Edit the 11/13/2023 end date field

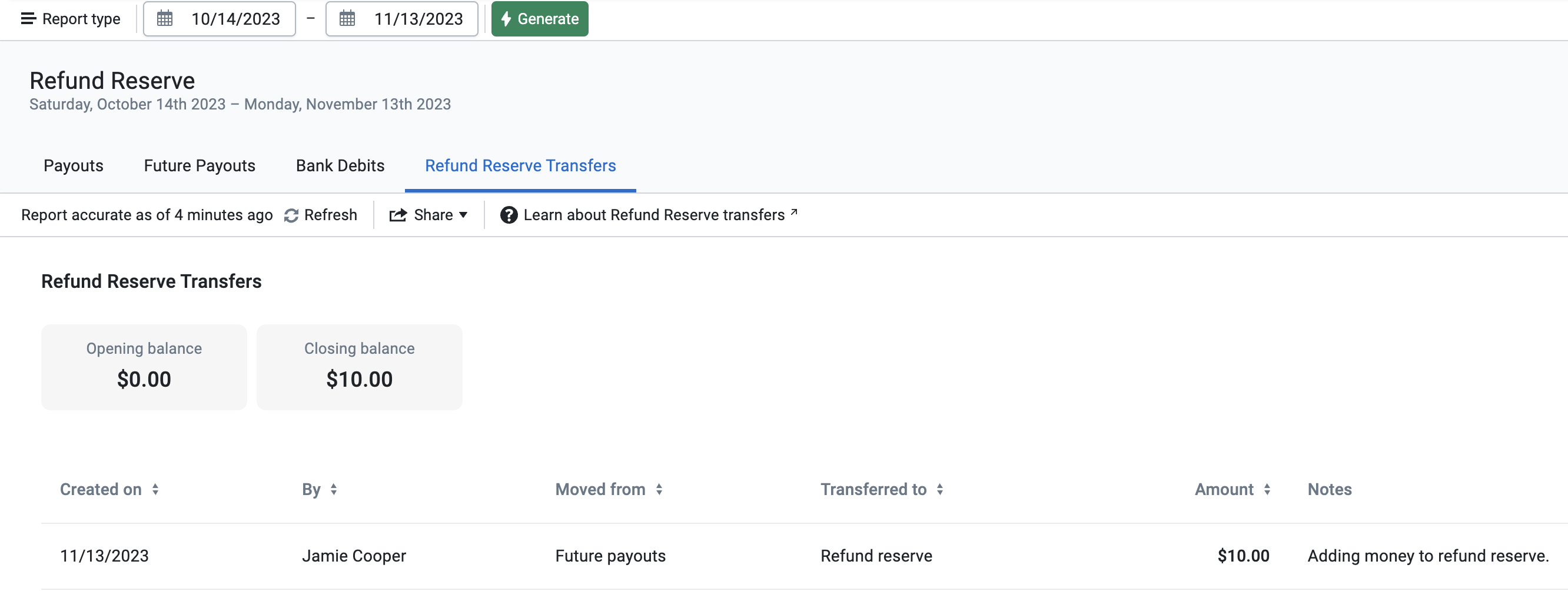pos(402,19)
